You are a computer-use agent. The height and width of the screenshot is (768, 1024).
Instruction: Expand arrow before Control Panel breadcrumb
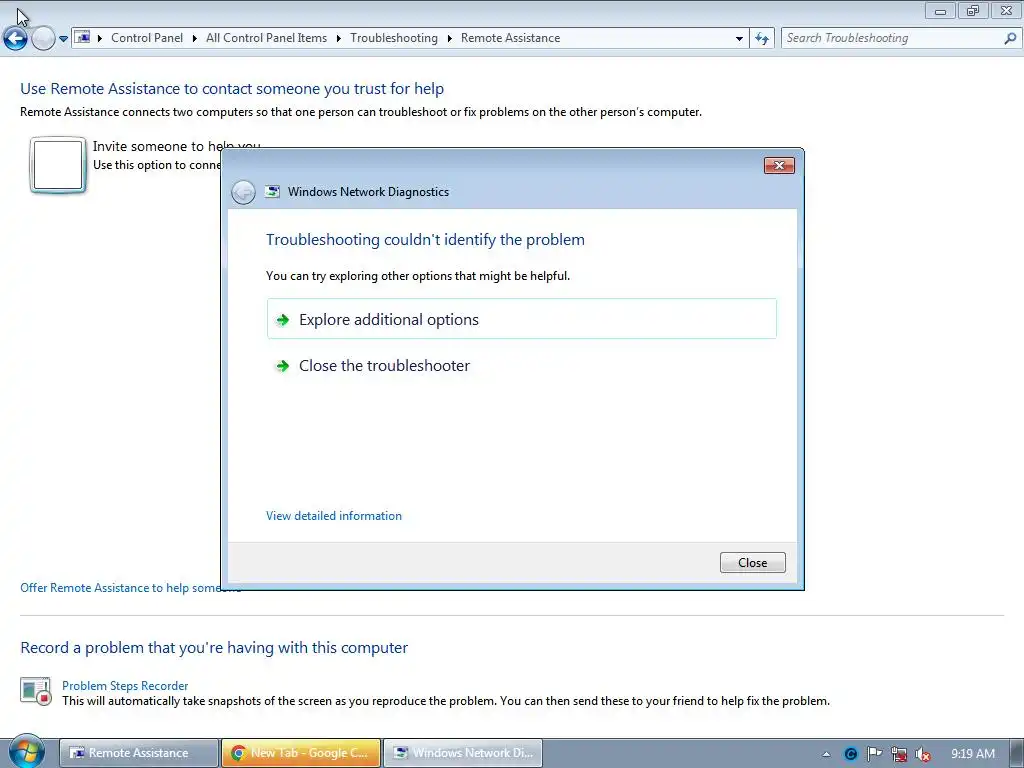[x=100, y=39]
